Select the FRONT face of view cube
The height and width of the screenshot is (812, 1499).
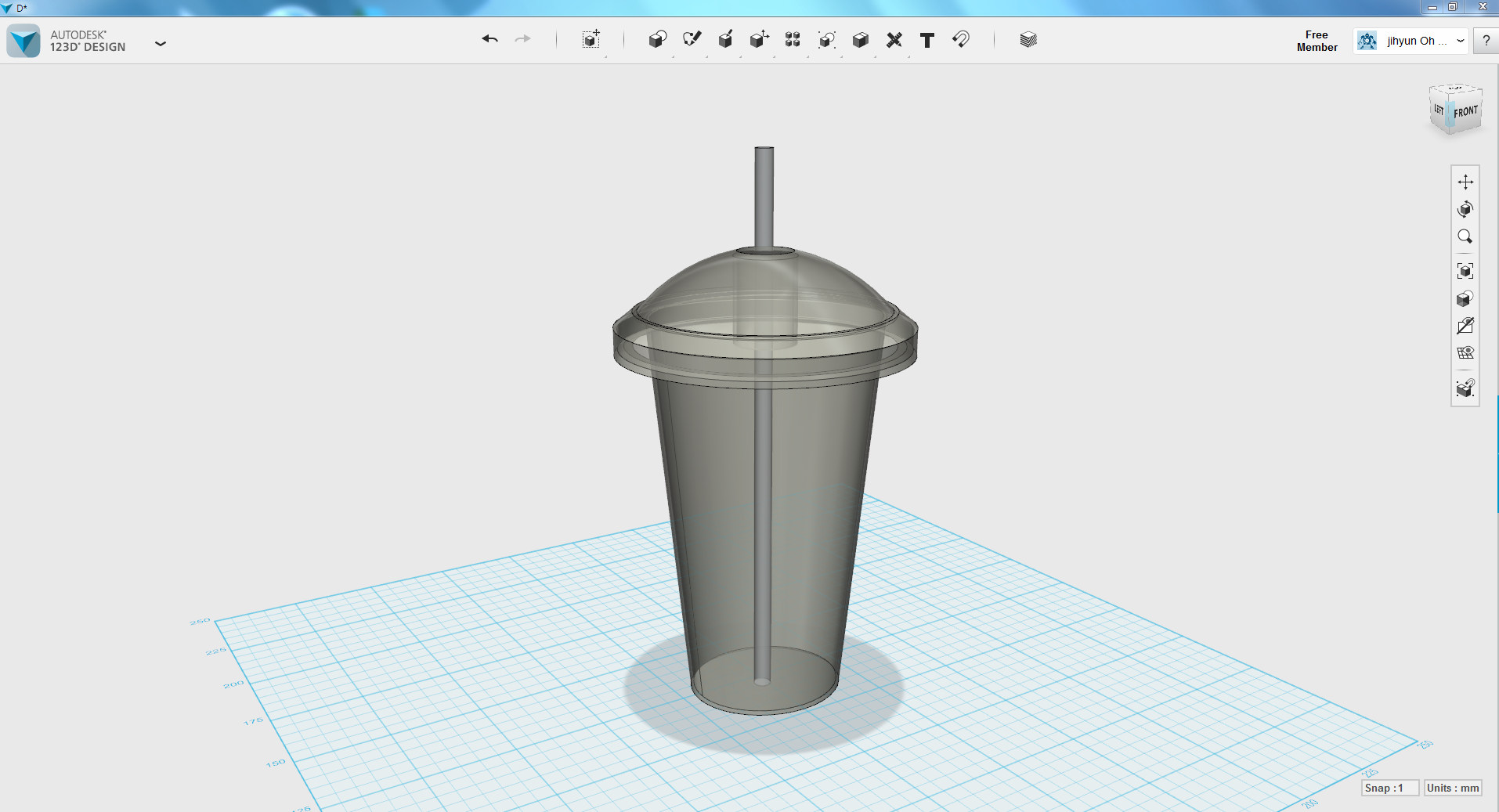pyautogui.click(x=1466, y=112)
